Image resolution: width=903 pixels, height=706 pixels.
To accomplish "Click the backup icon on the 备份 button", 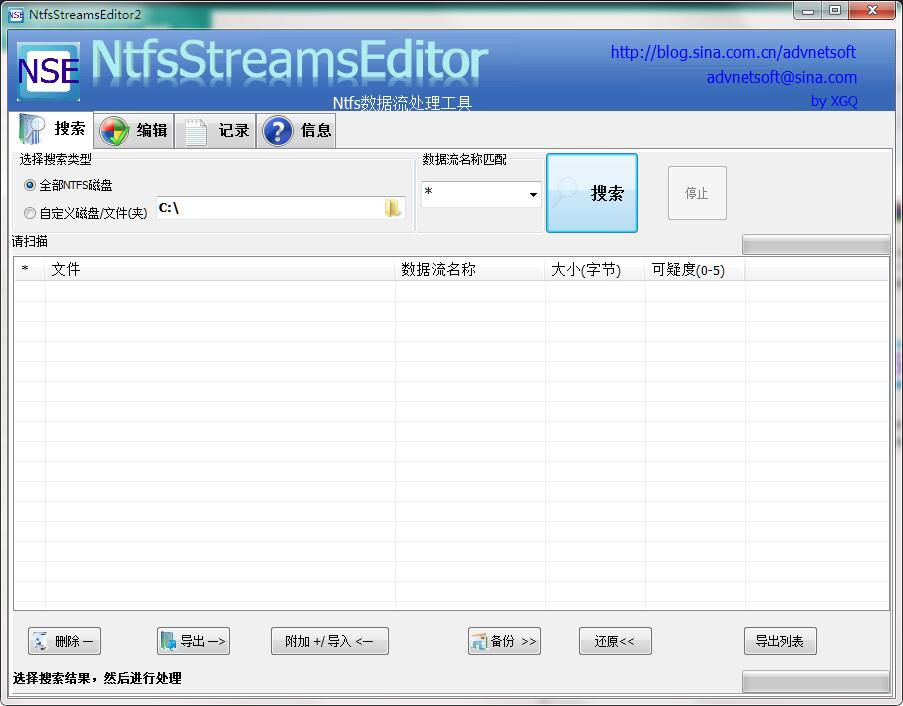I will (479, 641).
